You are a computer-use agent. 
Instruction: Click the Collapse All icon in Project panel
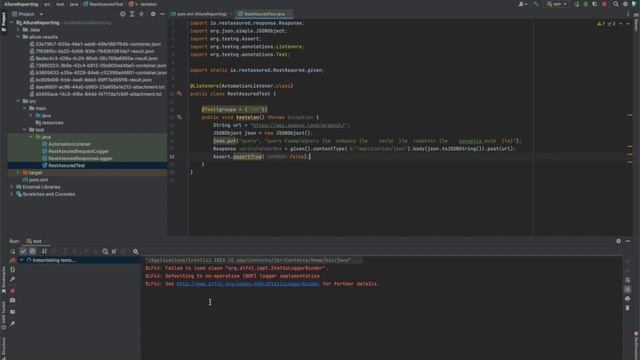click(x=141, y=14)
